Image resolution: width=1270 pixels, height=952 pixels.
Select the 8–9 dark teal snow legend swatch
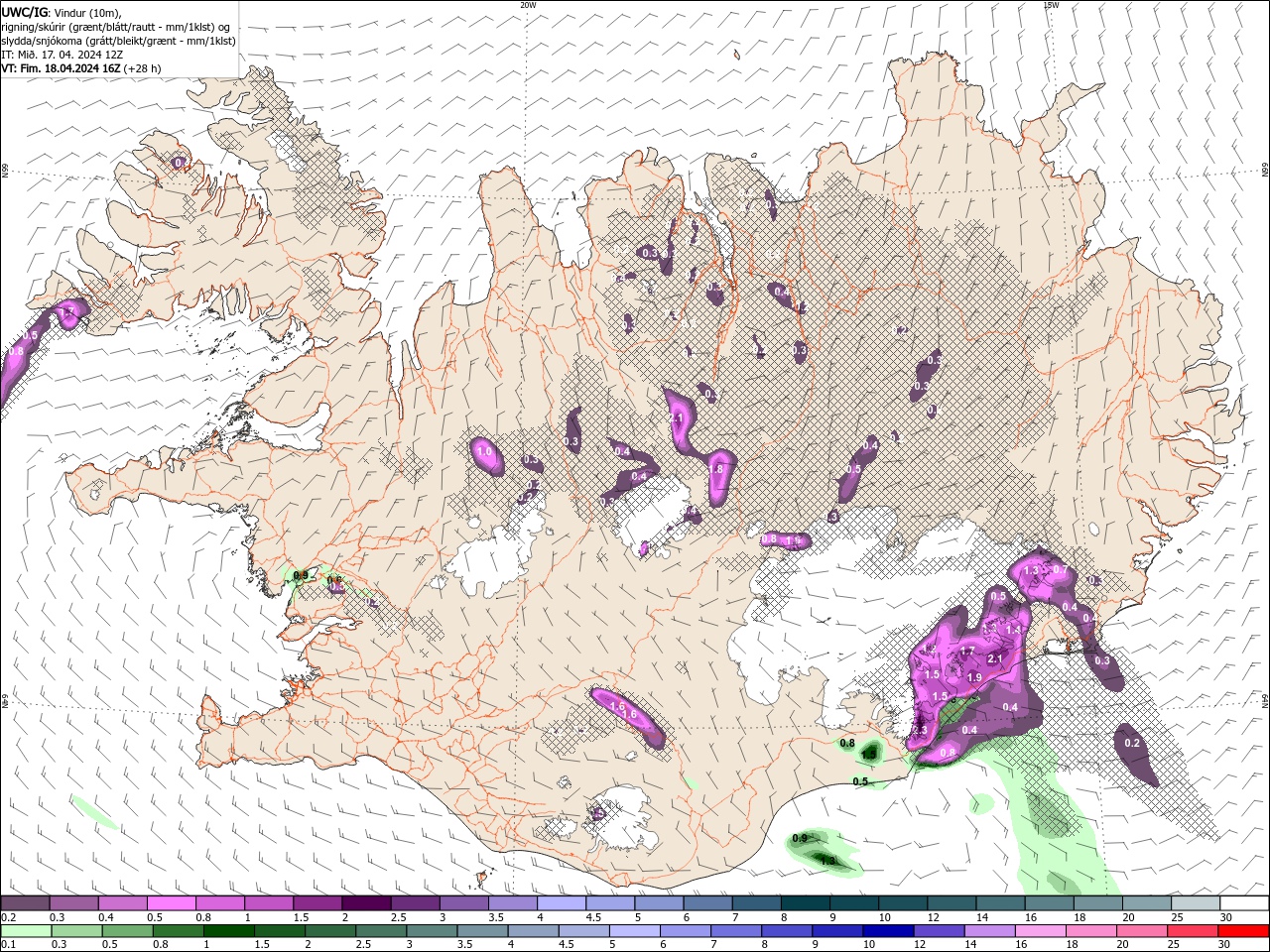click(807, 902)
